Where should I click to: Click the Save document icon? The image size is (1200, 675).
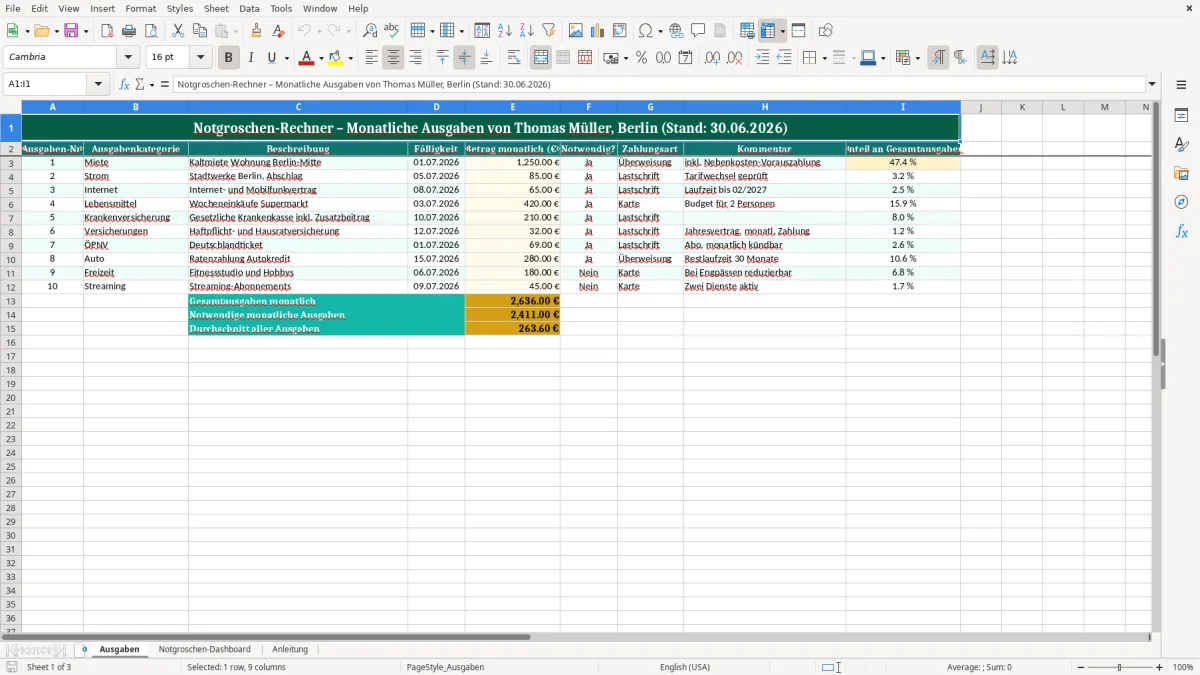[71, 31]
